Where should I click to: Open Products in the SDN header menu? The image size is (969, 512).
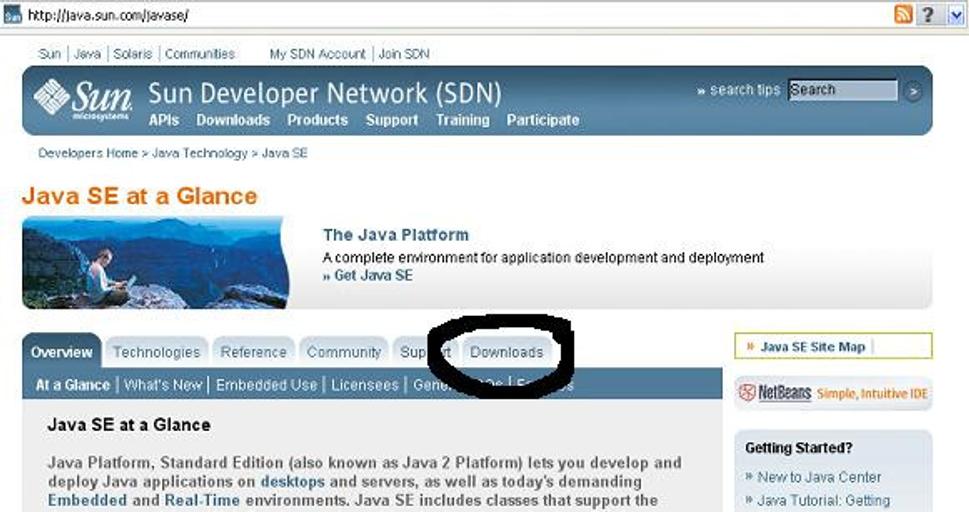[318, 120]
